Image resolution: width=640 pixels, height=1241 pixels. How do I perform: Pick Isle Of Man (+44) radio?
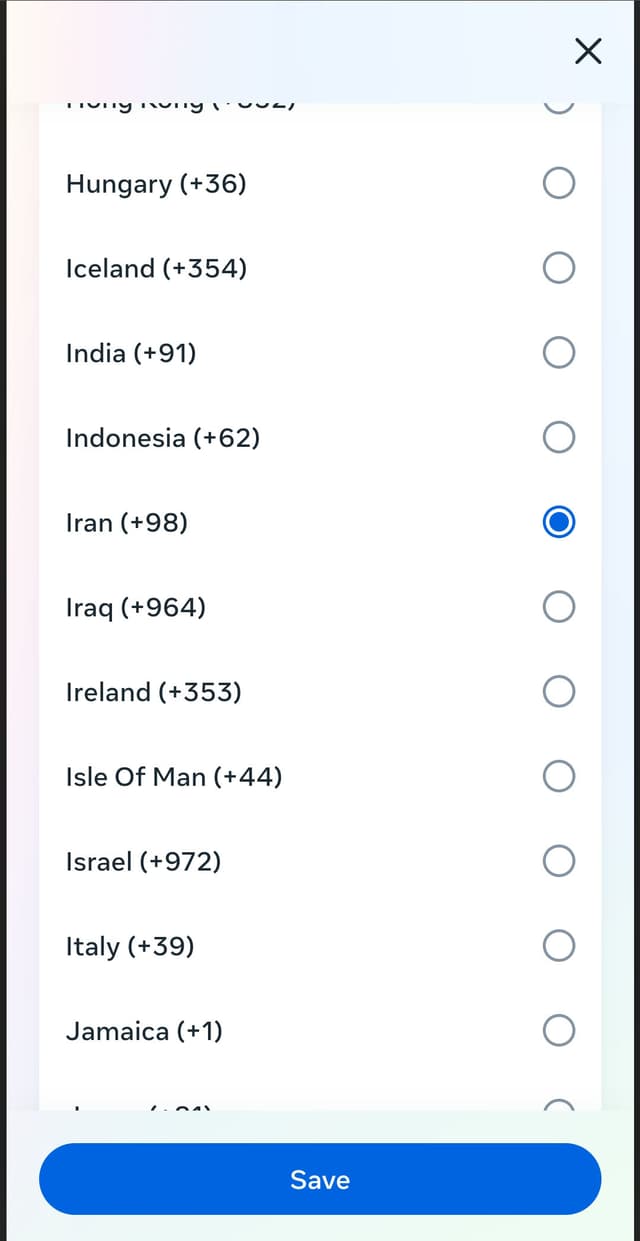pos(559,776)
